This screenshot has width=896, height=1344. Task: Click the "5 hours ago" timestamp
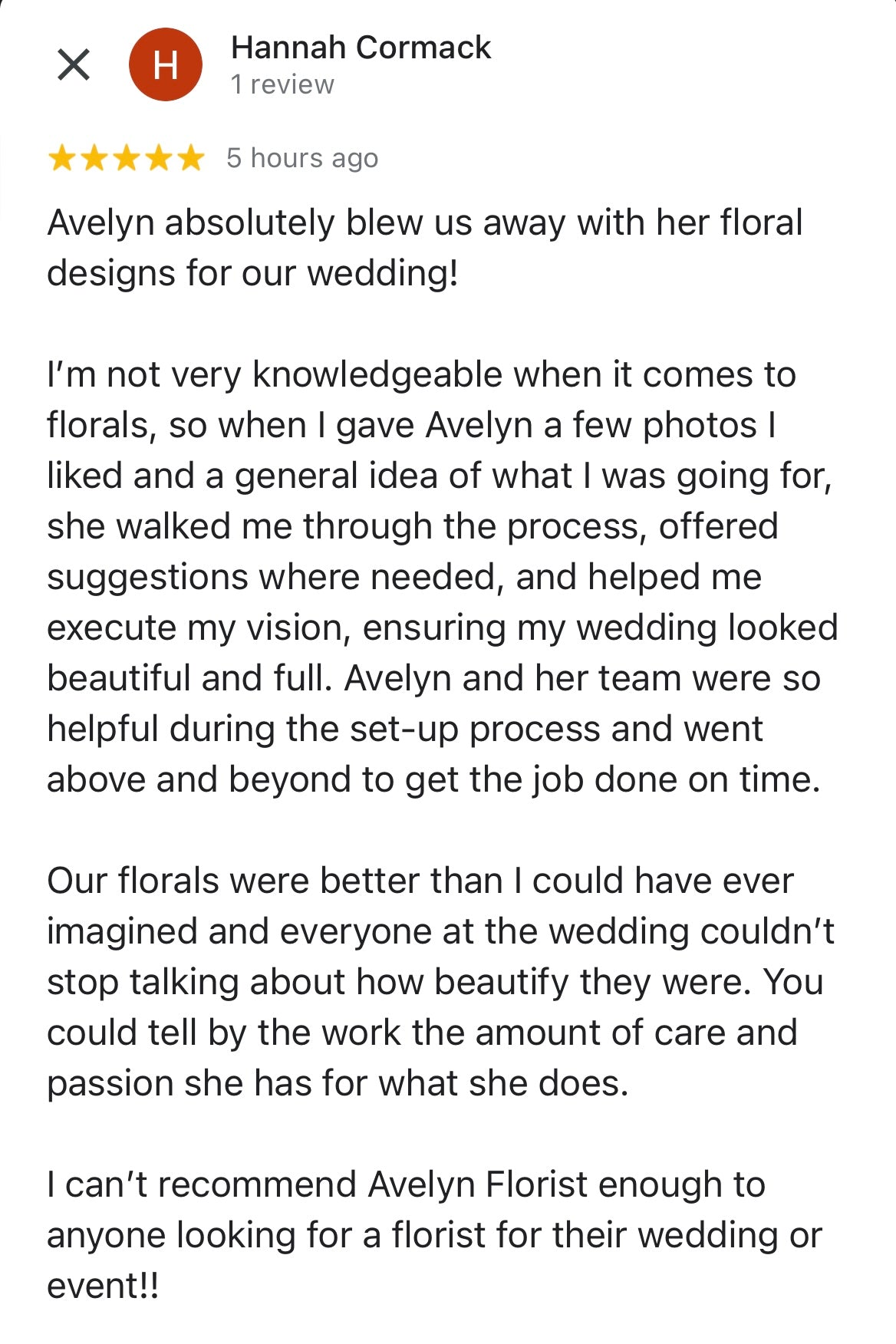click(301, 157)
